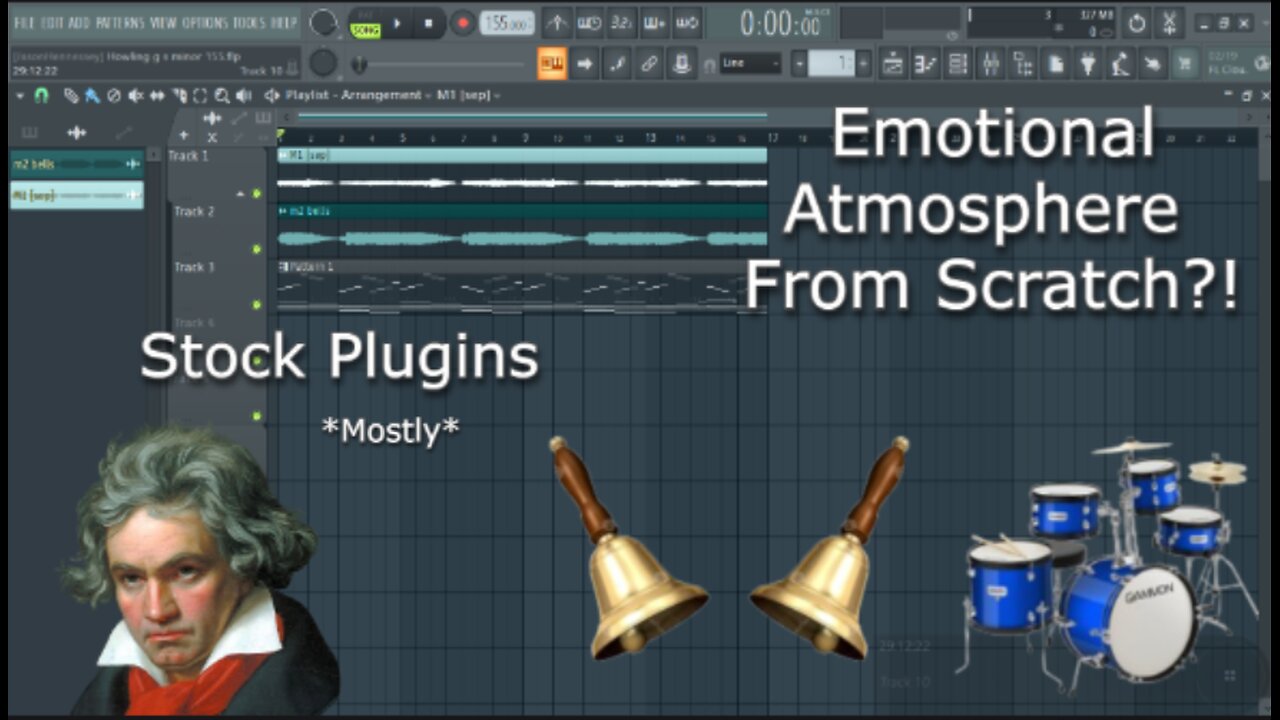
Task: Toggle the loop recording button
Action: (686, 22)
